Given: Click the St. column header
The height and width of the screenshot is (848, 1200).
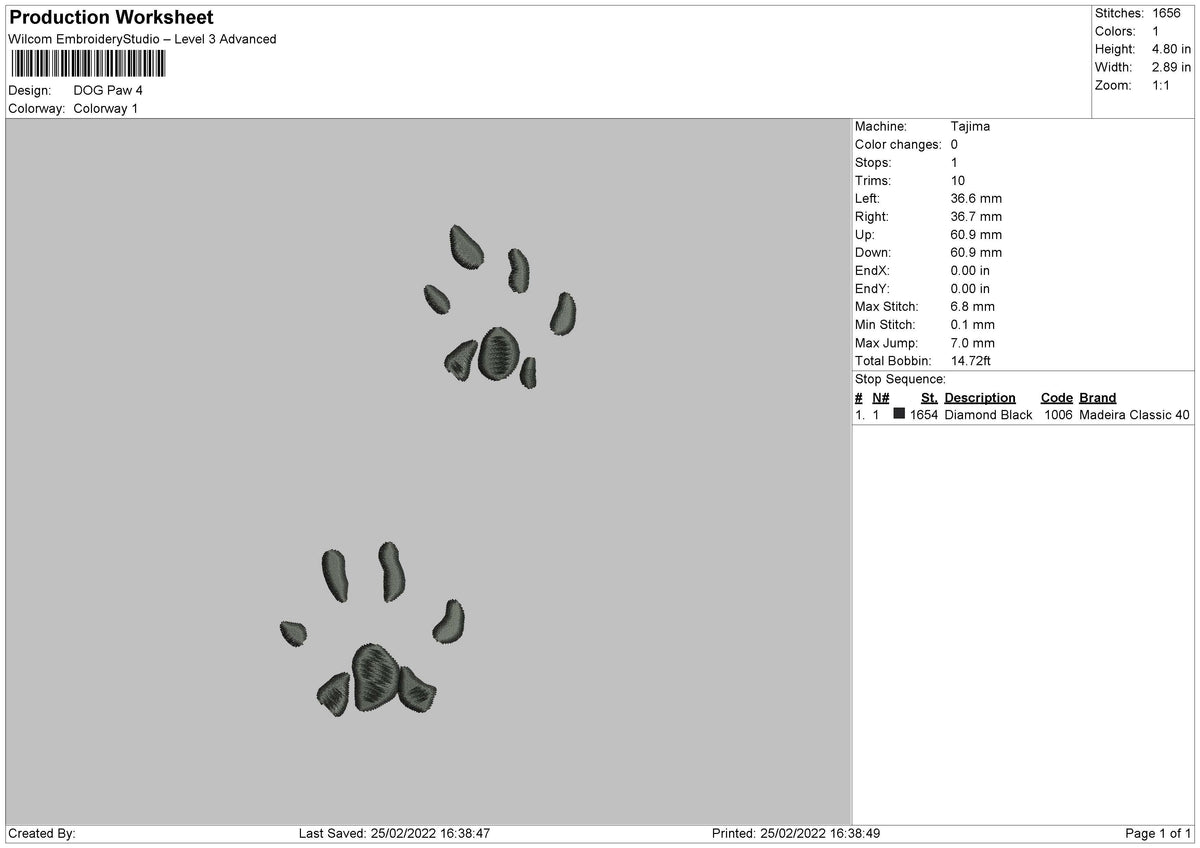Looking at the screenshot, I should [x=929, y=397].
